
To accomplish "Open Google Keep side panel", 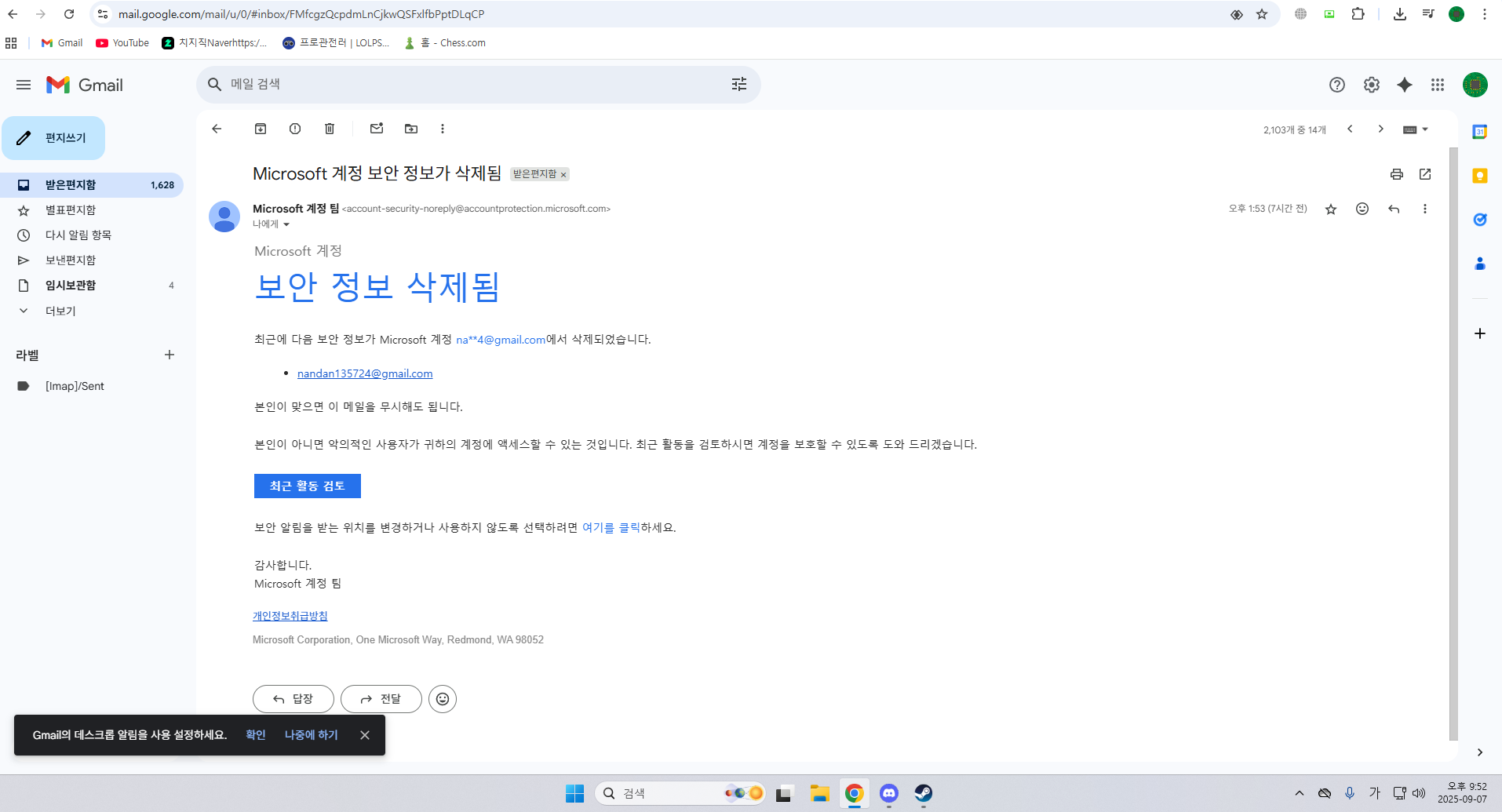I will [x=1480, y=176].
